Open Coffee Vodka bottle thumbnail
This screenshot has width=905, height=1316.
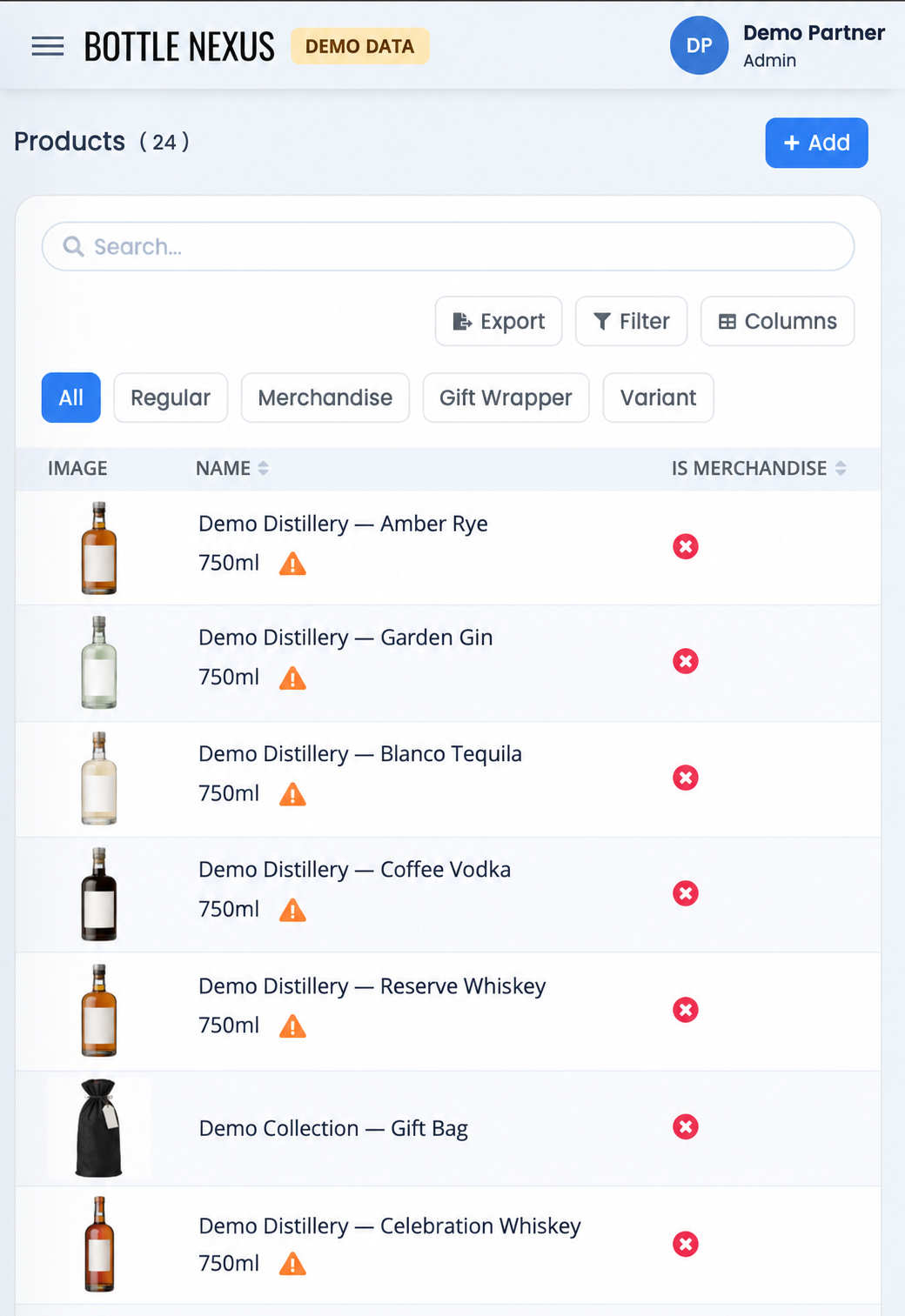pyautogui.click(x=99, y=894)
